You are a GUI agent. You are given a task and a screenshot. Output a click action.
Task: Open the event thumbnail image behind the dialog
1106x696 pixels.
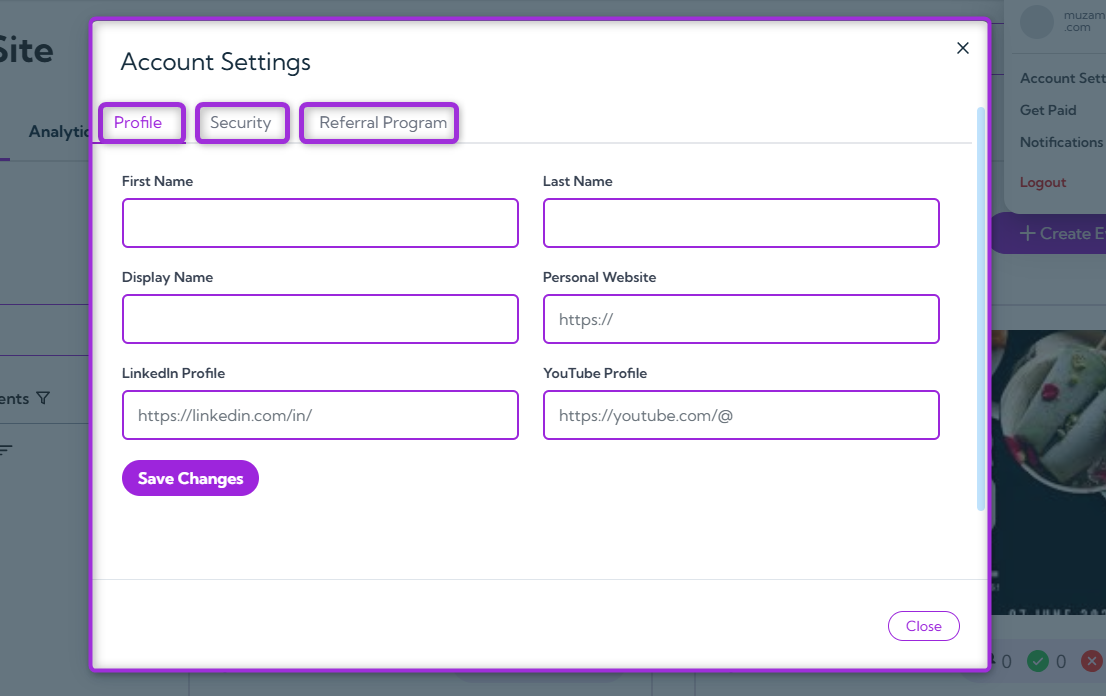(1049, 472)
